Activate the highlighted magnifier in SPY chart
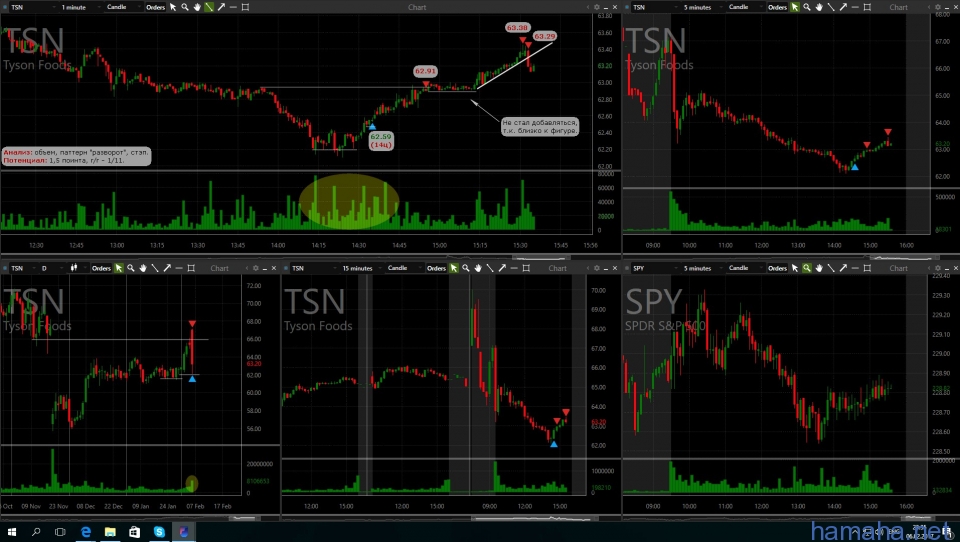Screen dimensions: 960x542 pyautogui.click(x=807, y=268)
